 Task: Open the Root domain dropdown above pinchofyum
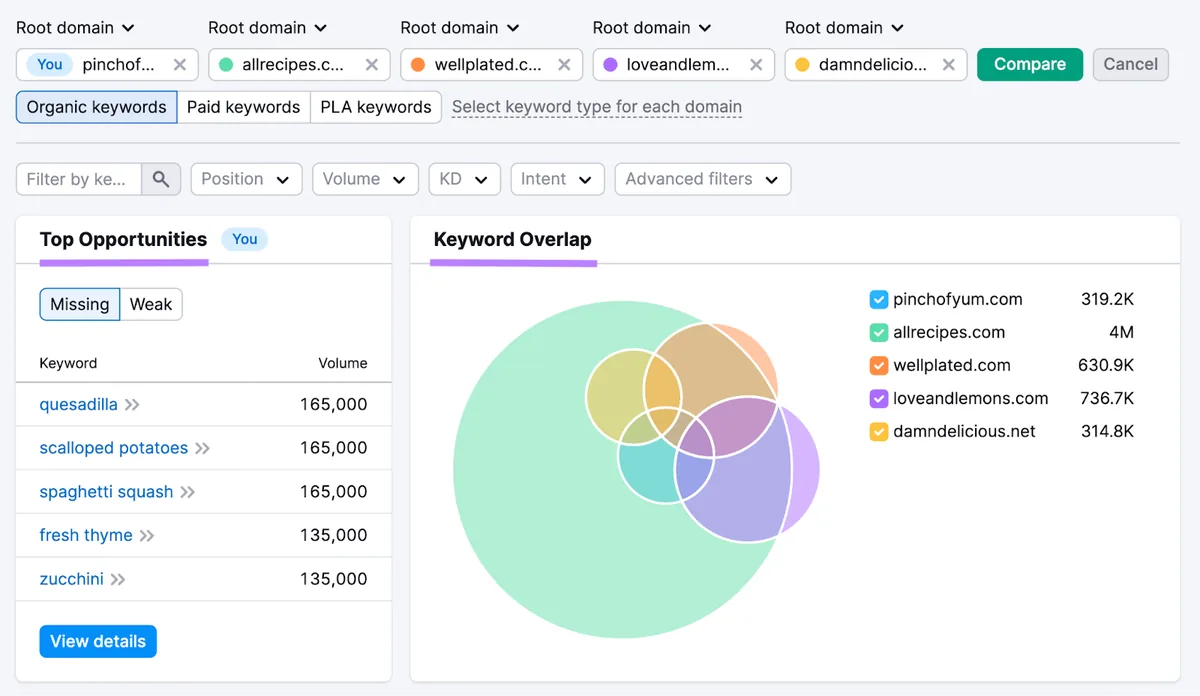75,27
